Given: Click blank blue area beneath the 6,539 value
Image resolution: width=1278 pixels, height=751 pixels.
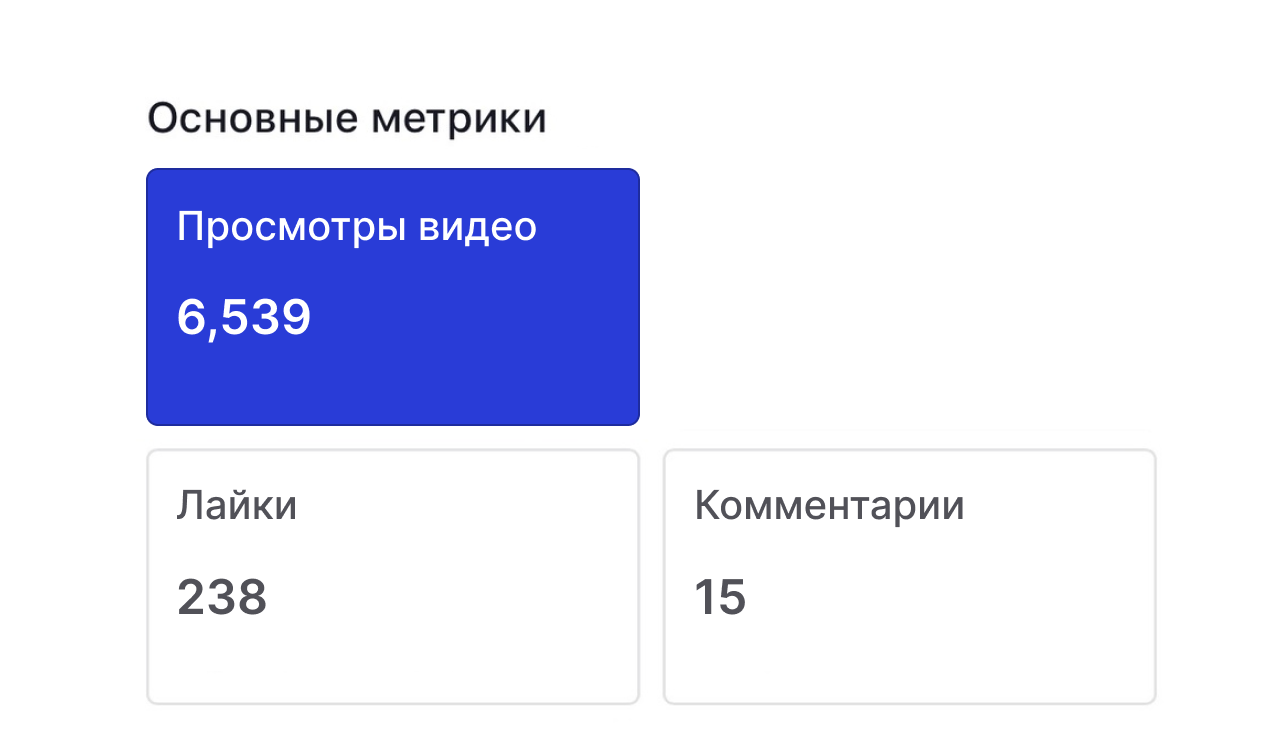Looking at the screenshot, I should 392,385.
